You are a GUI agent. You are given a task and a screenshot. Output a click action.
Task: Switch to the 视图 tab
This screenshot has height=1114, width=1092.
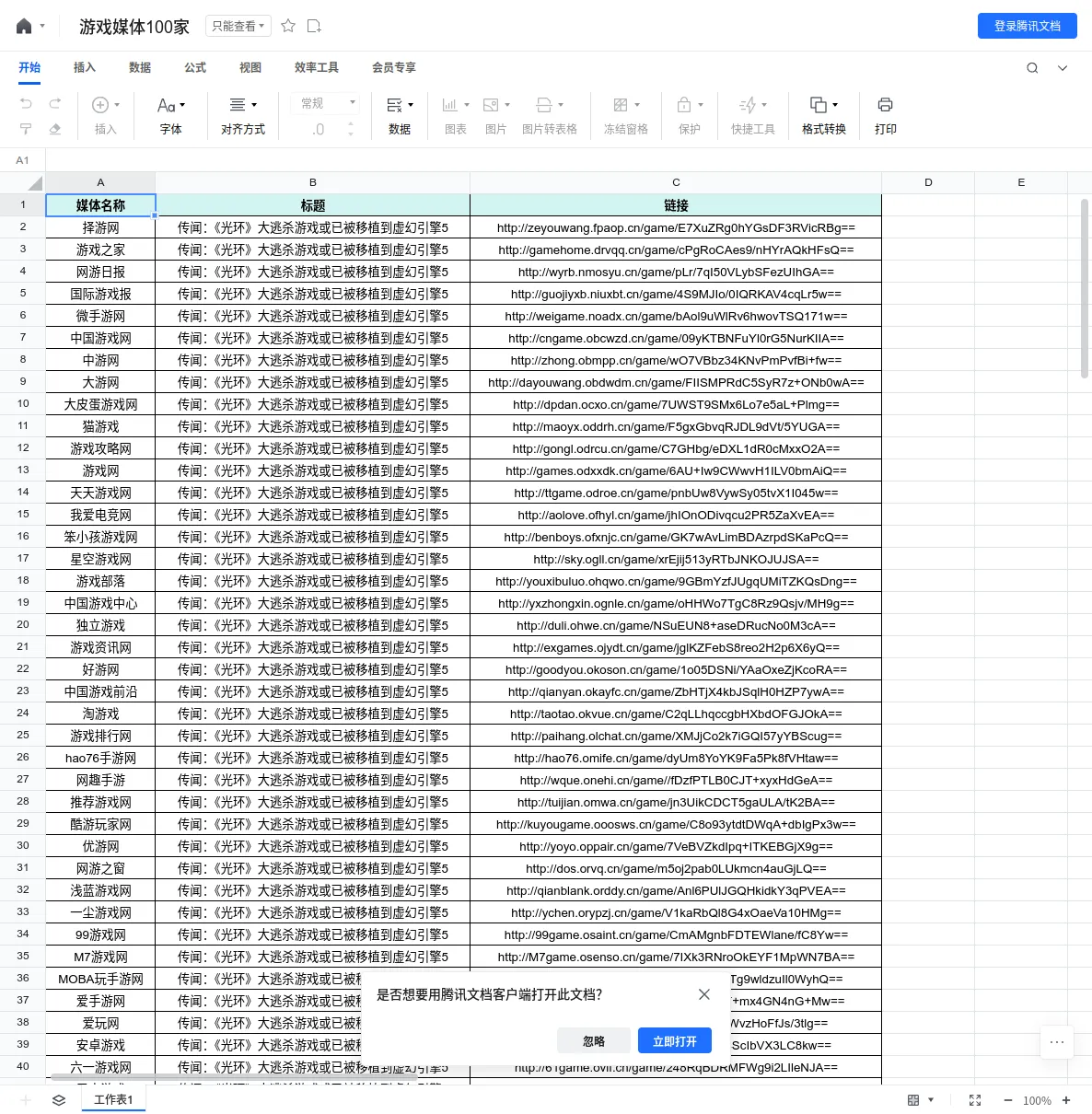click(250, 67)
